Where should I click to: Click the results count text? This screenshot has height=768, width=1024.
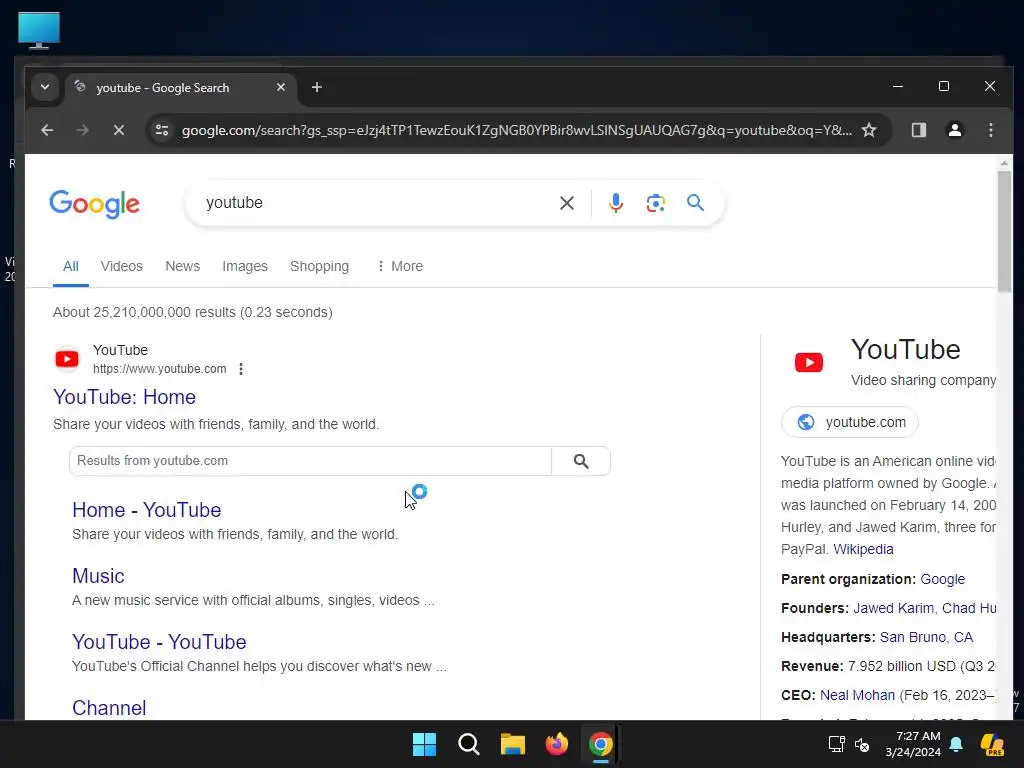click(193, 312)
